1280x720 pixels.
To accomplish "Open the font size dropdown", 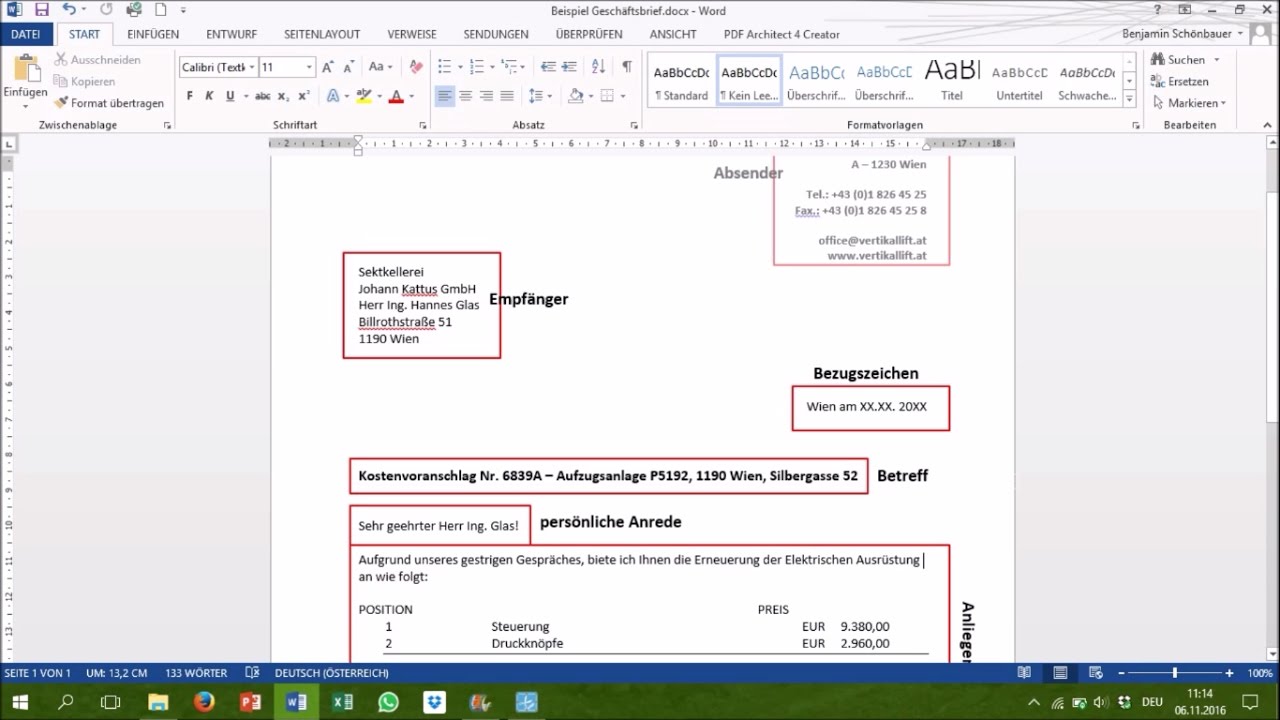I will tap(309, 67).
